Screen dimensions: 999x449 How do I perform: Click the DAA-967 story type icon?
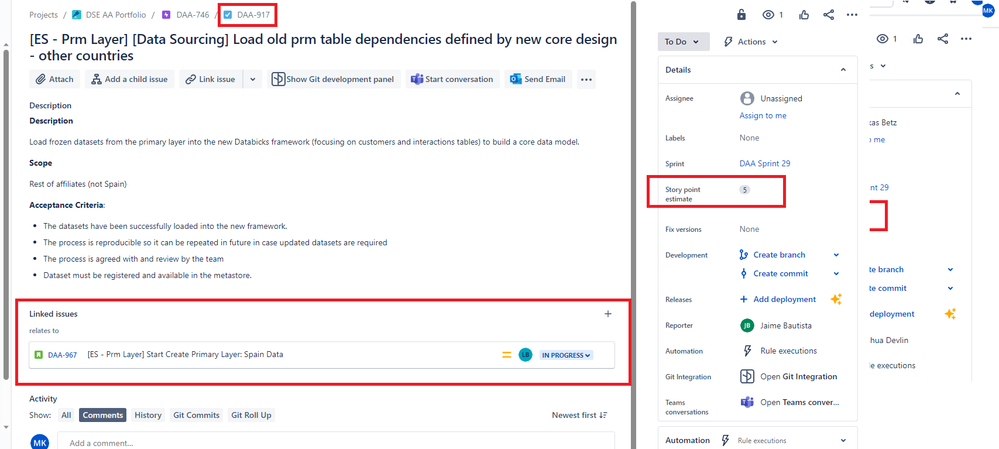(38, 355)
